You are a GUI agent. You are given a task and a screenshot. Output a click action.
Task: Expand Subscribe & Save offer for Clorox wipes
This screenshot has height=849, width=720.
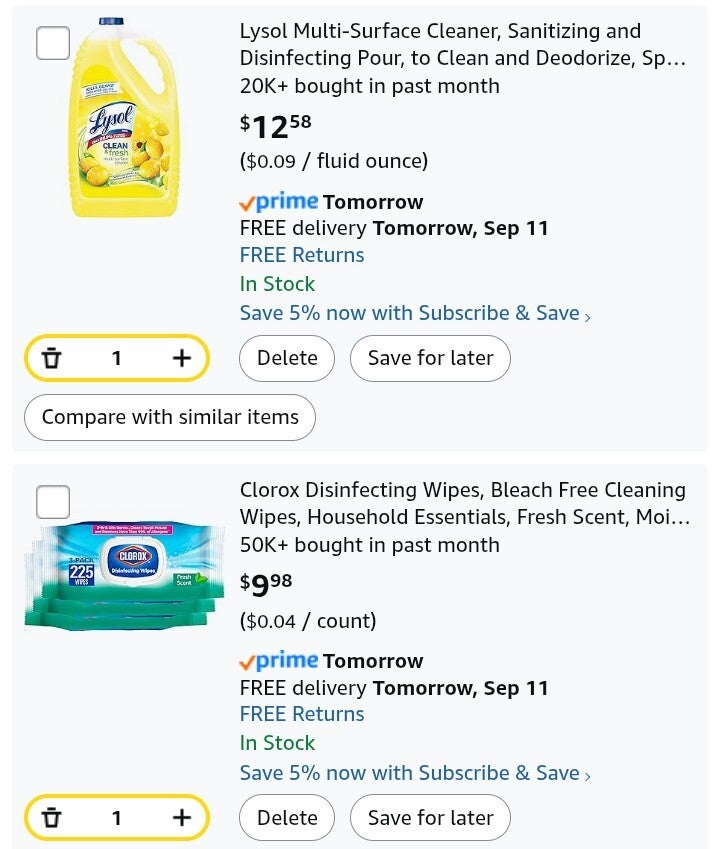click(x=415, y=773)
